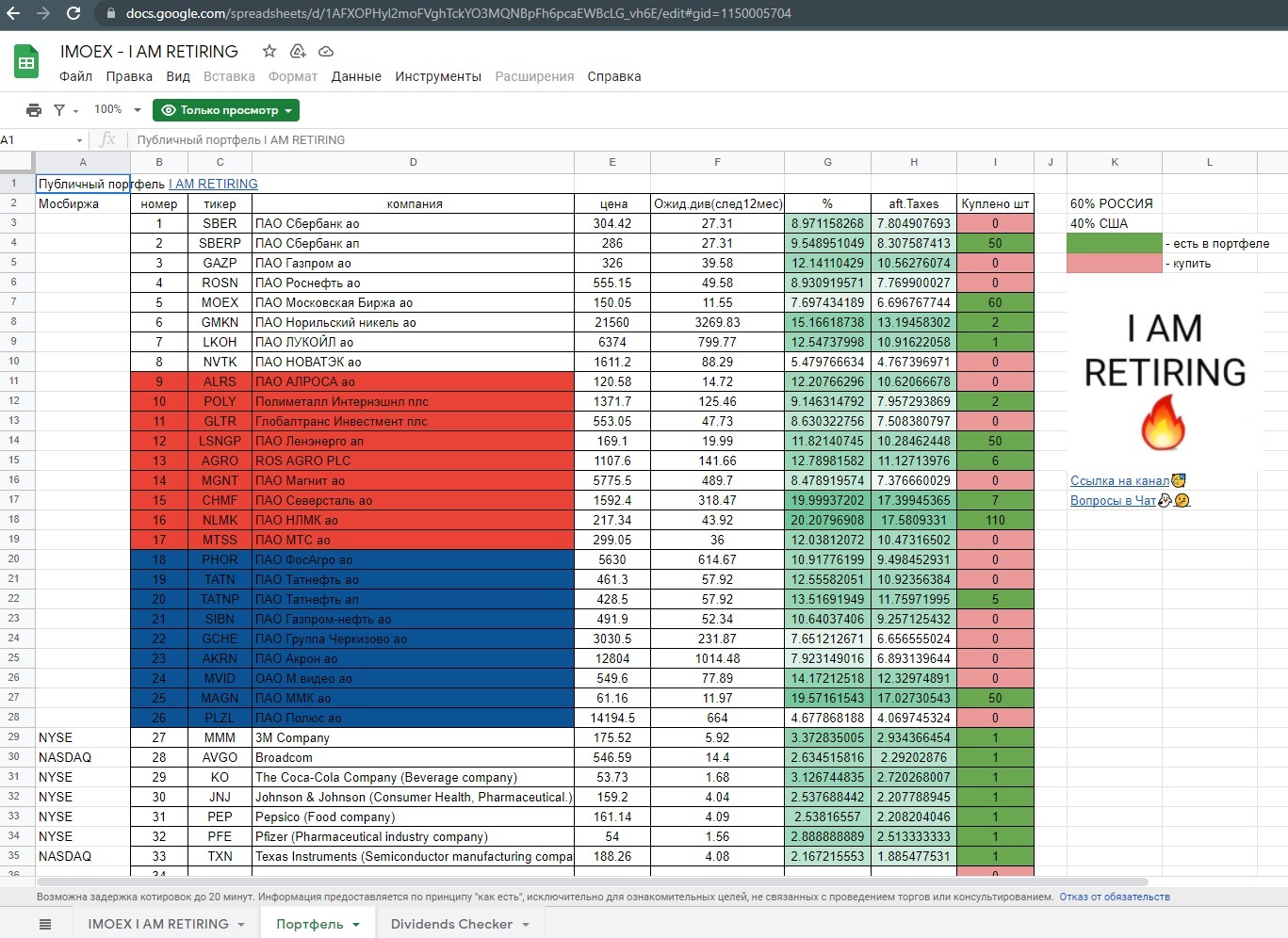This screenshot has width=1288, height=938.
Task: Open IMOEX I AM RETIRING tab menu arrow
Action: [x=241, y=925]
